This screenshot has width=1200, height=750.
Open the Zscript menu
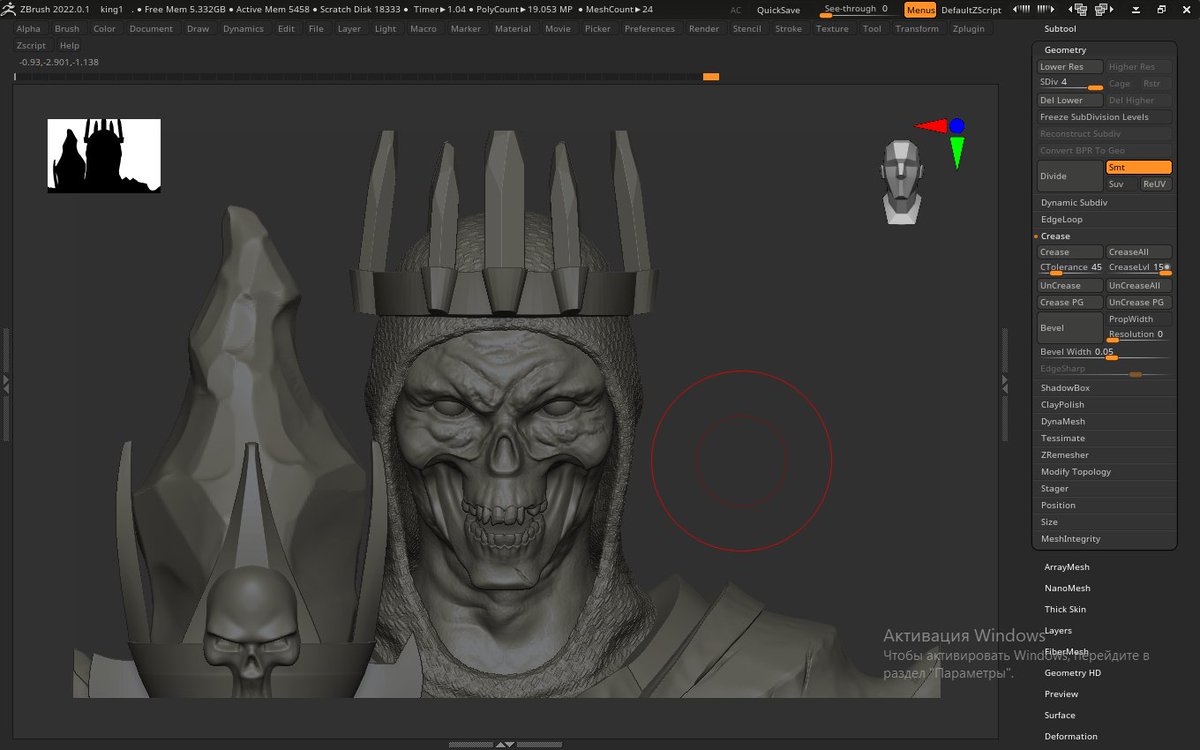tap(31, 46)
